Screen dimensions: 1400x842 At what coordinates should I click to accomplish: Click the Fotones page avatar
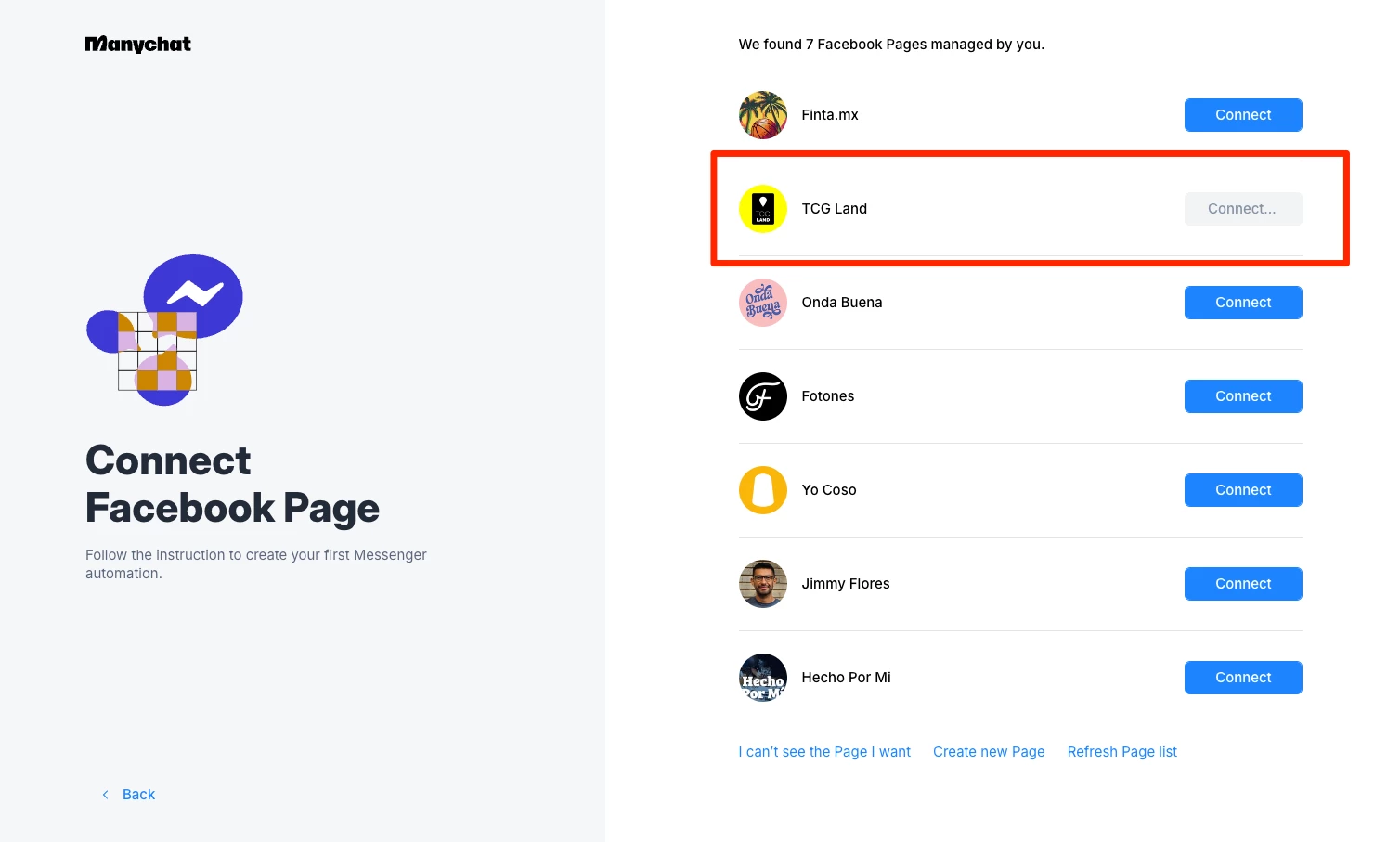coord(763,396)
